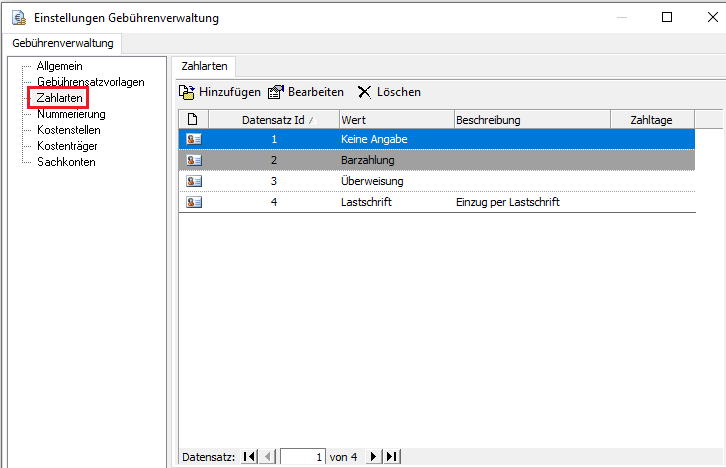Viewport: 726px width, 468px height.
Task: Open Allgemein in the settings tree
Action: coord(59,66)
